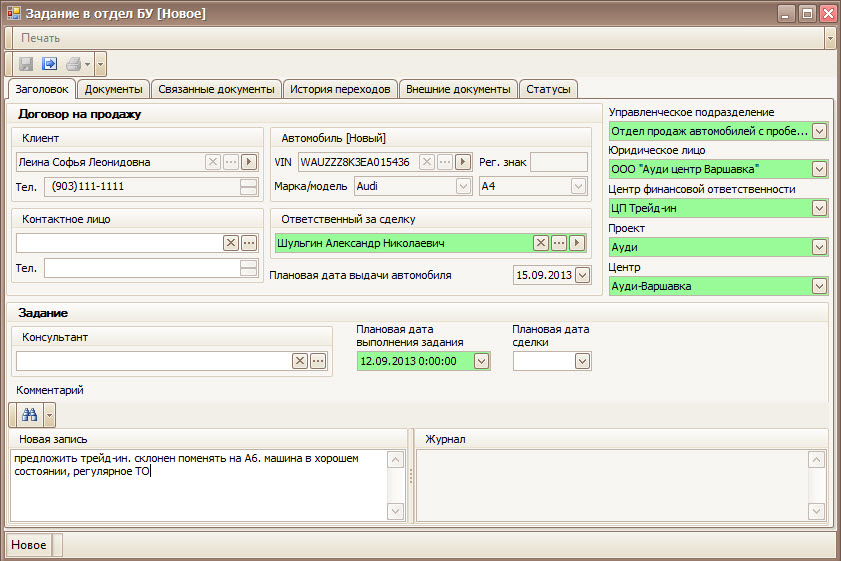Click the printer icon in the toolbar

[x=73, y=64]
